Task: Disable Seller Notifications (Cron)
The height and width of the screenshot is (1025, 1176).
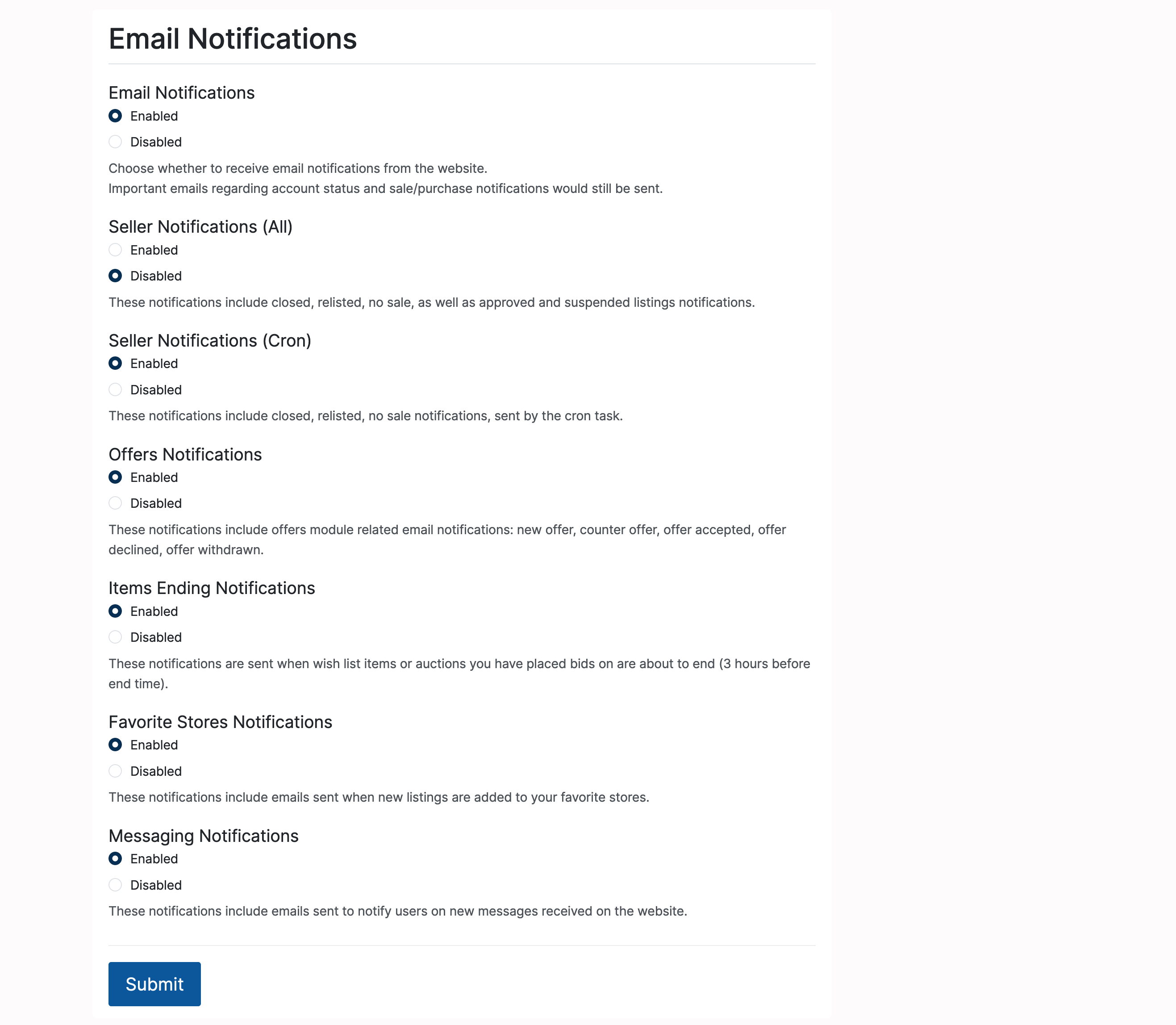Action: point(116,389)
